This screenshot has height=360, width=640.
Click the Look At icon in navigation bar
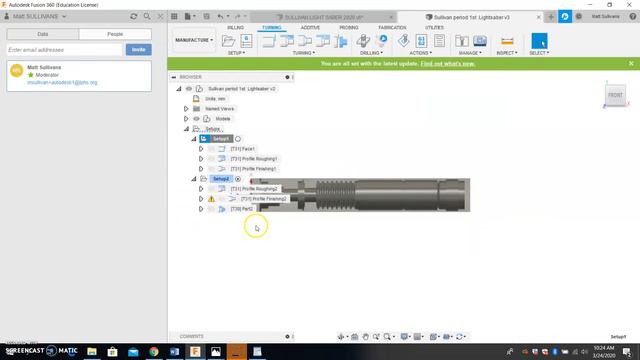[354, 337]
